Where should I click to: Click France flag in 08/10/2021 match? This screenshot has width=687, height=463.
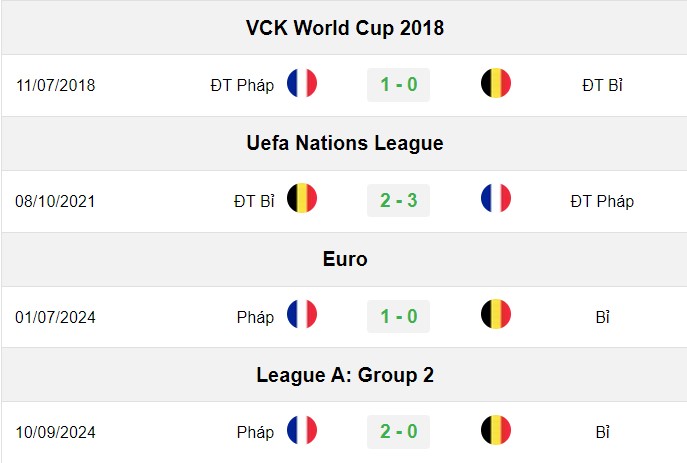click(496, 198)
